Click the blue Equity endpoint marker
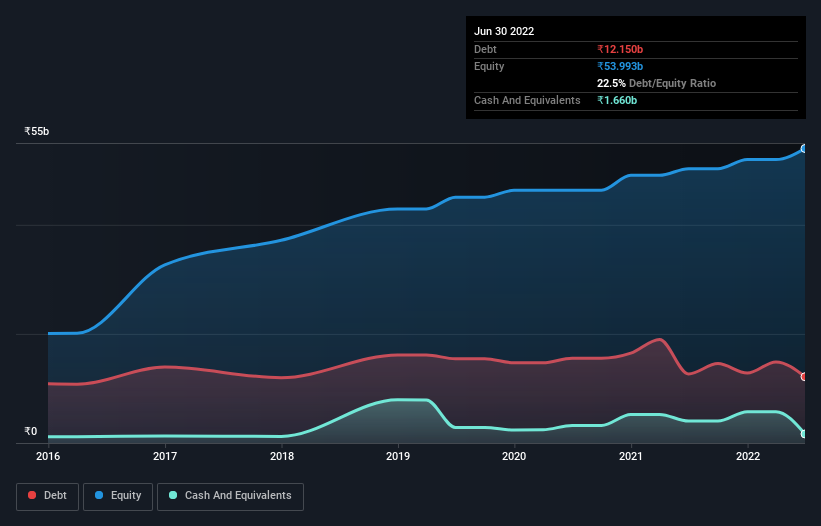Viewport: 821px width, 526px height. tap(804, 149)
